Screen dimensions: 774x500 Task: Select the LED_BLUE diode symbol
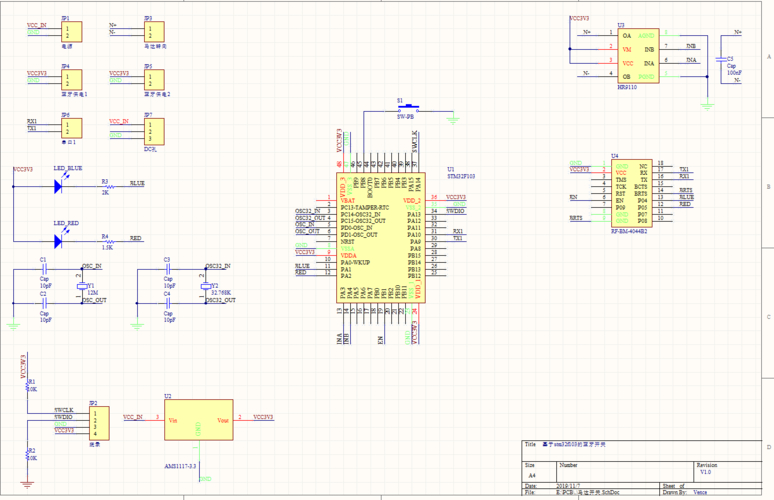(59, 184)
